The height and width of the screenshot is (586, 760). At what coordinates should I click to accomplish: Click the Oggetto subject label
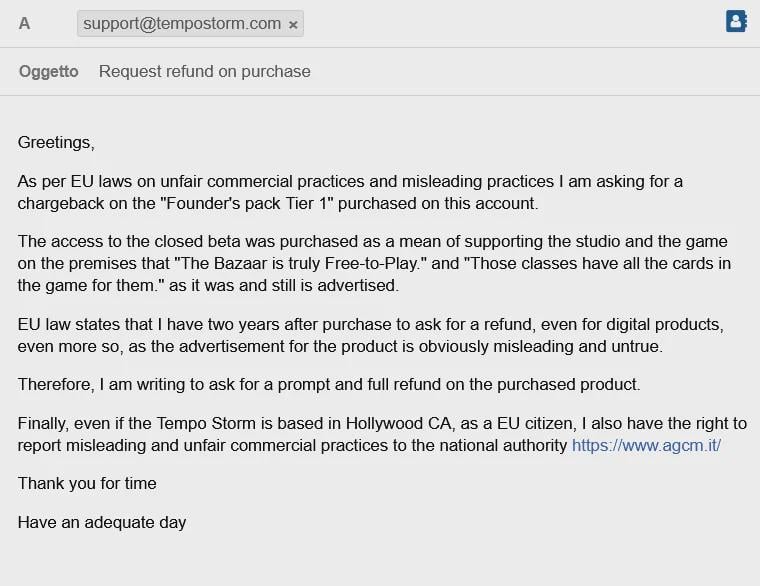(48, 71)
